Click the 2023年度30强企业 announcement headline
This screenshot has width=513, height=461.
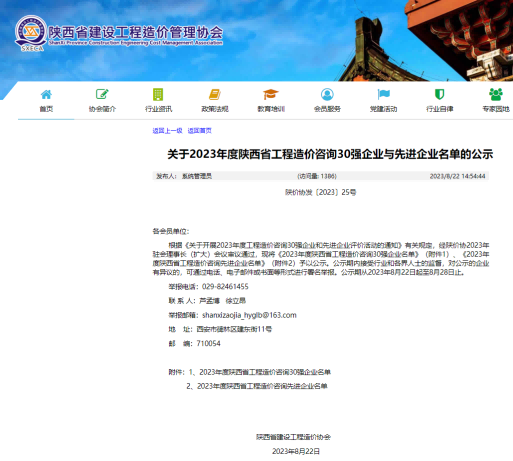330,154
